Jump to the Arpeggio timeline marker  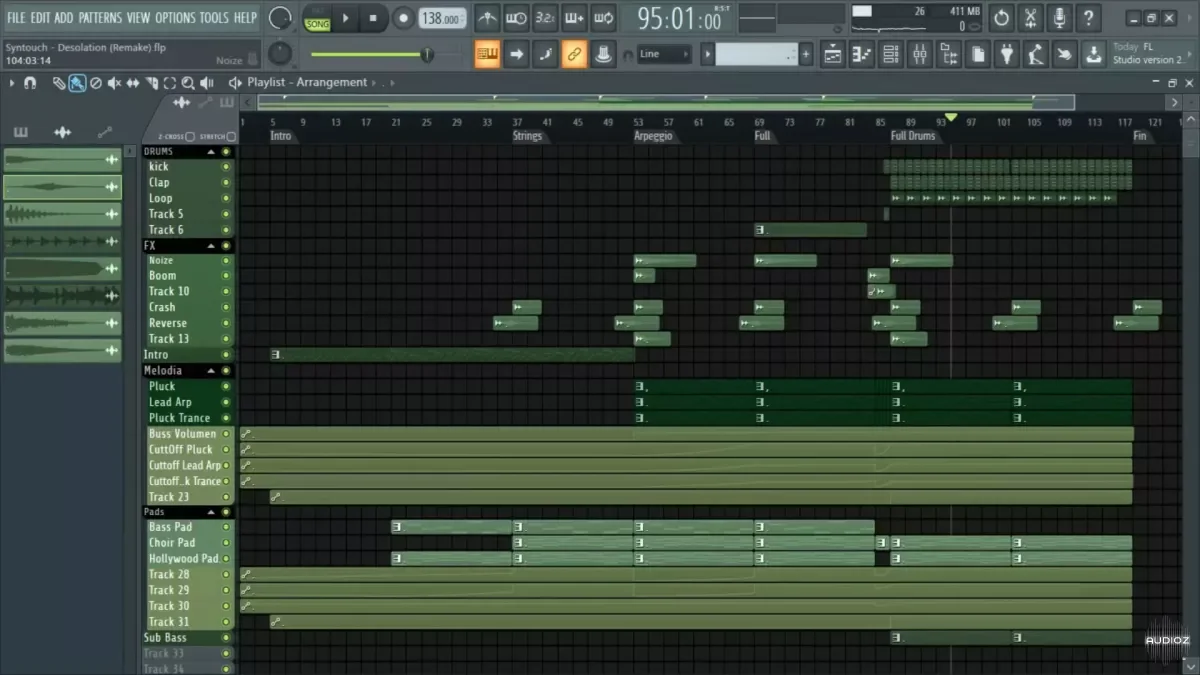653,136
